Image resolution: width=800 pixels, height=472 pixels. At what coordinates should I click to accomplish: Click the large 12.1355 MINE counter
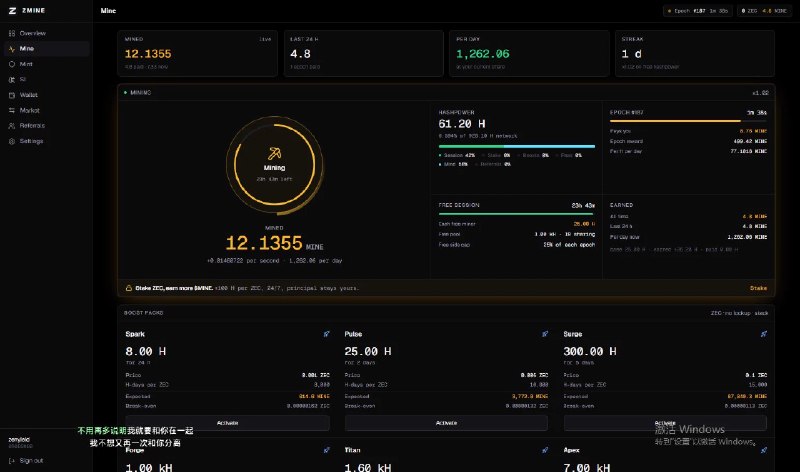274,243
